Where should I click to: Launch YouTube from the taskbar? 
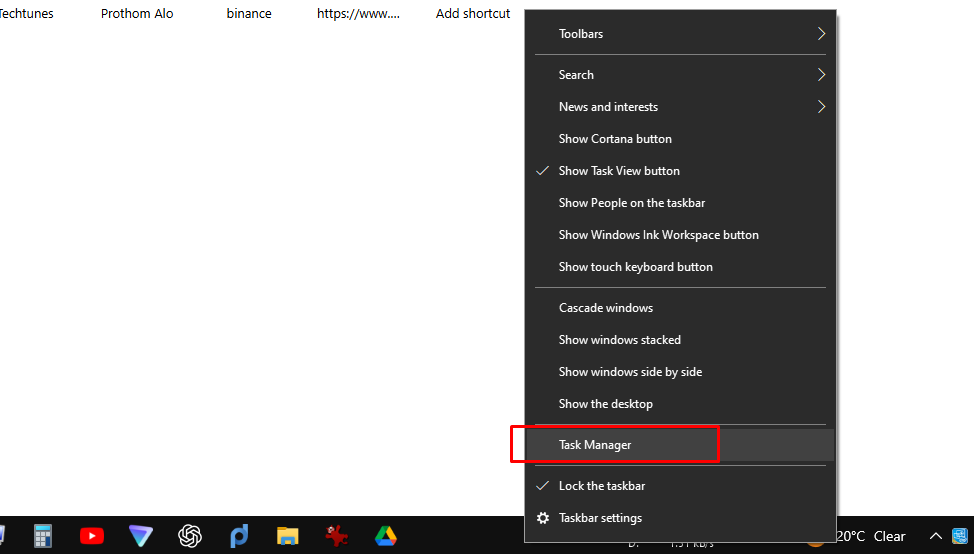point(92,536)
